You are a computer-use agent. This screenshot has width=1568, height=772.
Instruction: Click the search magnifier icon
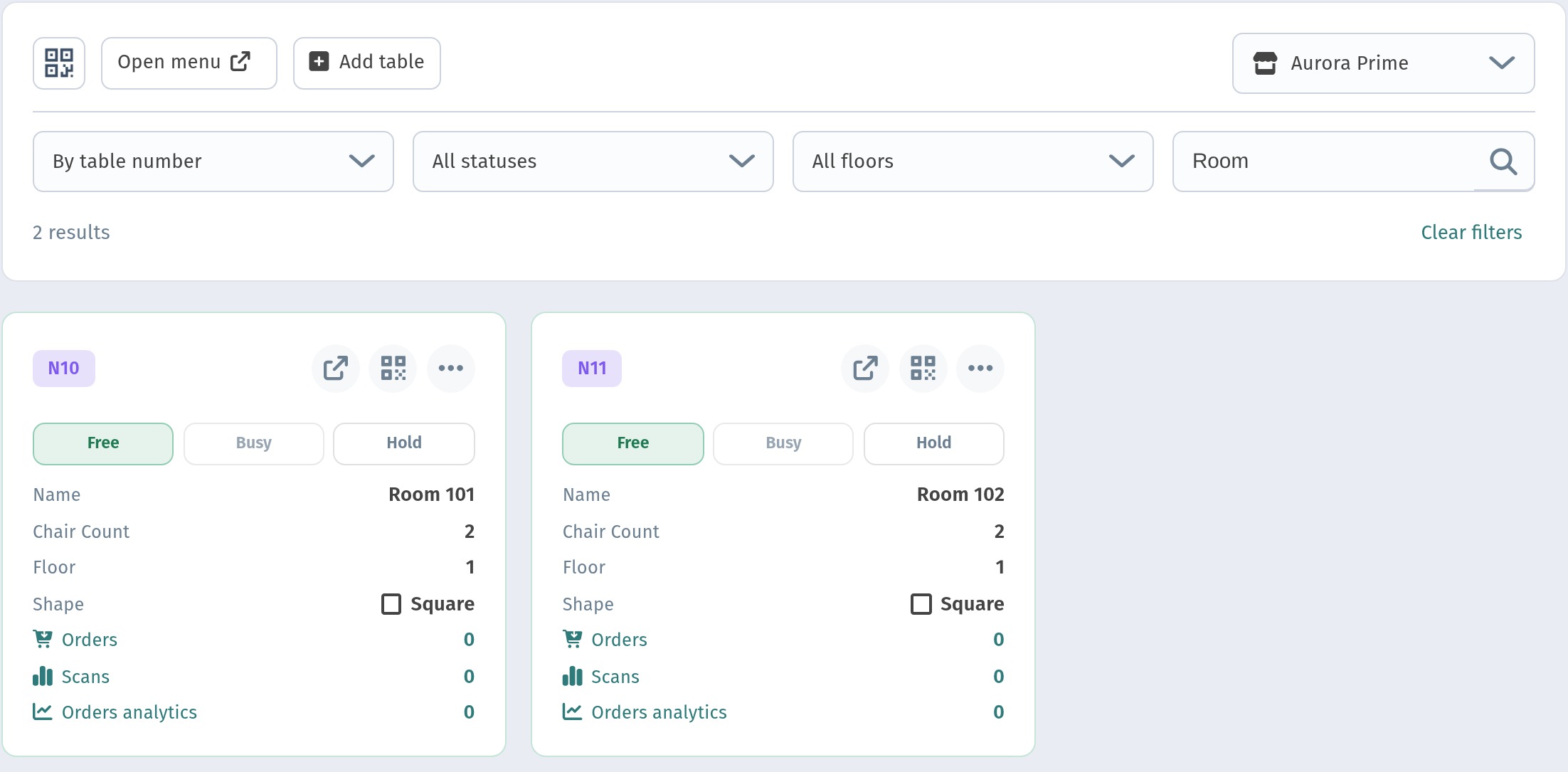[1503, 162]
